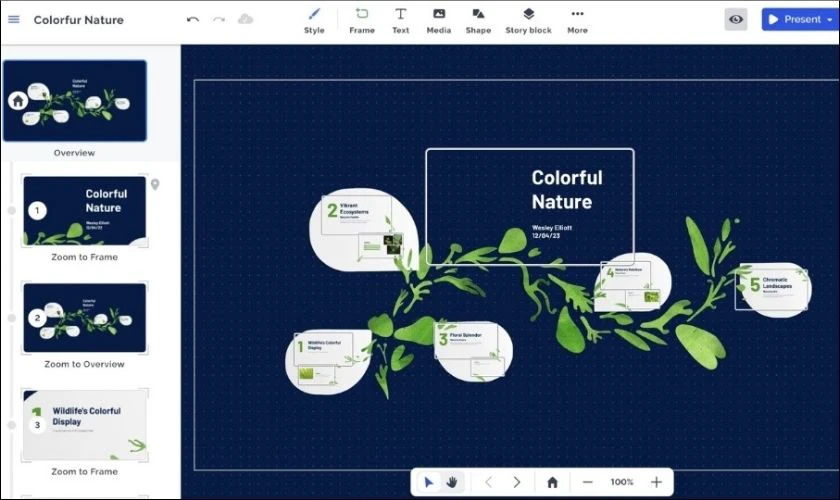This screenshot has height=500, width=840.
Task: Expand the Present dropdown arrow
Action: click(830, 20)
